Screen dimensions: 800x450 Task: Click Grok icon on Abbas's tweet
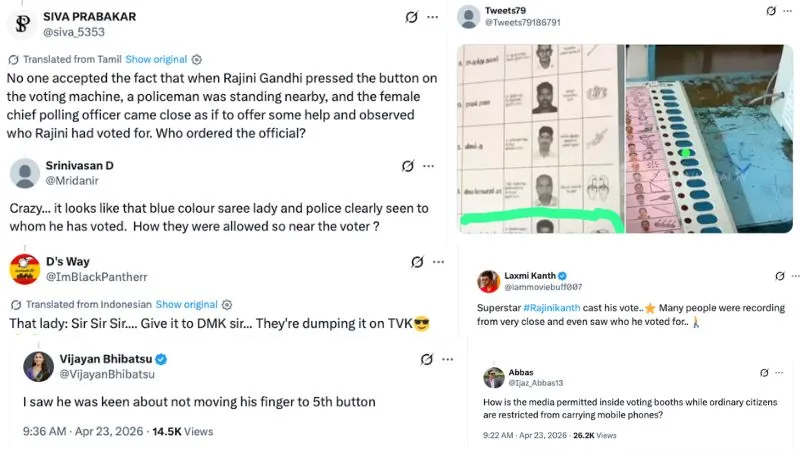(764, 373)
